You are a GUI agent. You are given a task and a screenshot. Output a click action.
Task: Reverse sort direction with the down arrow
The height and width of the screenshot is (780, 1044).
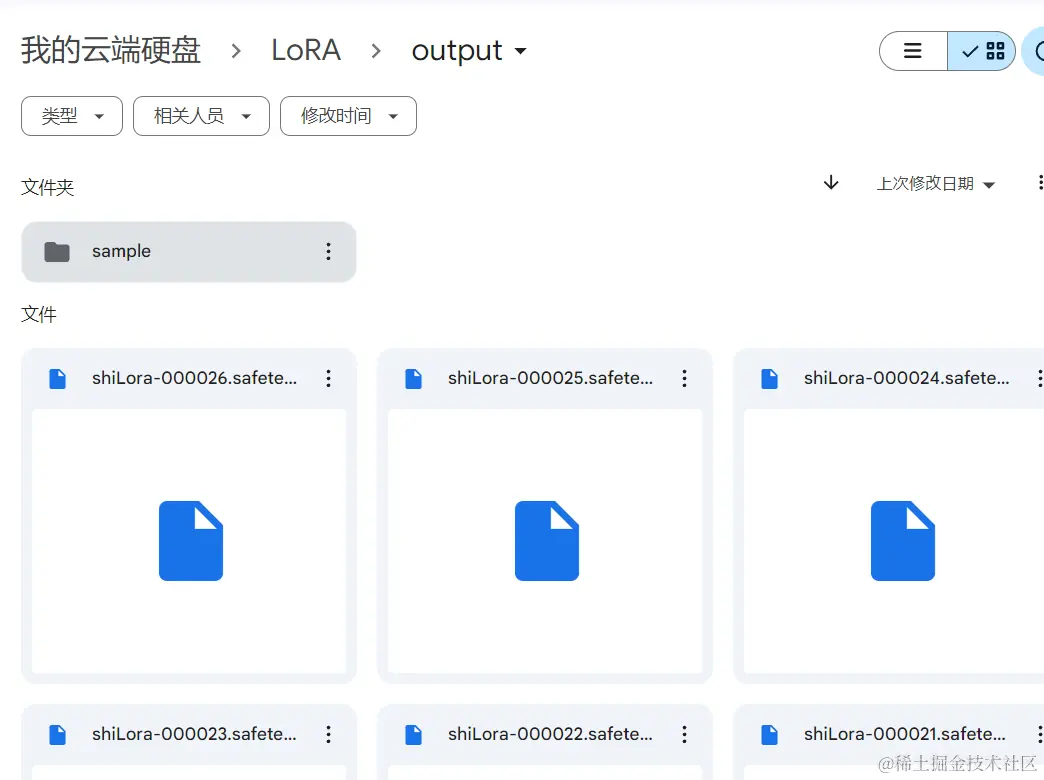[x=831, y=183]
